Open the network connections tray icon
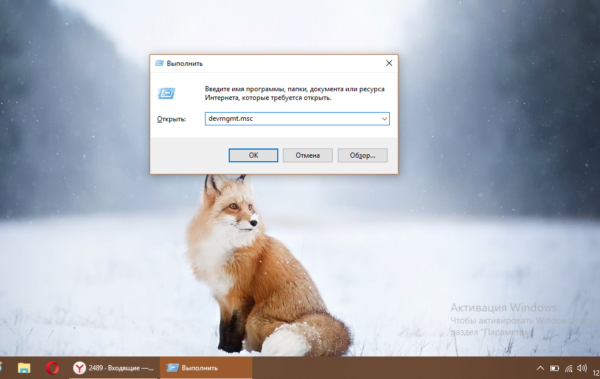 coord(569,368)
